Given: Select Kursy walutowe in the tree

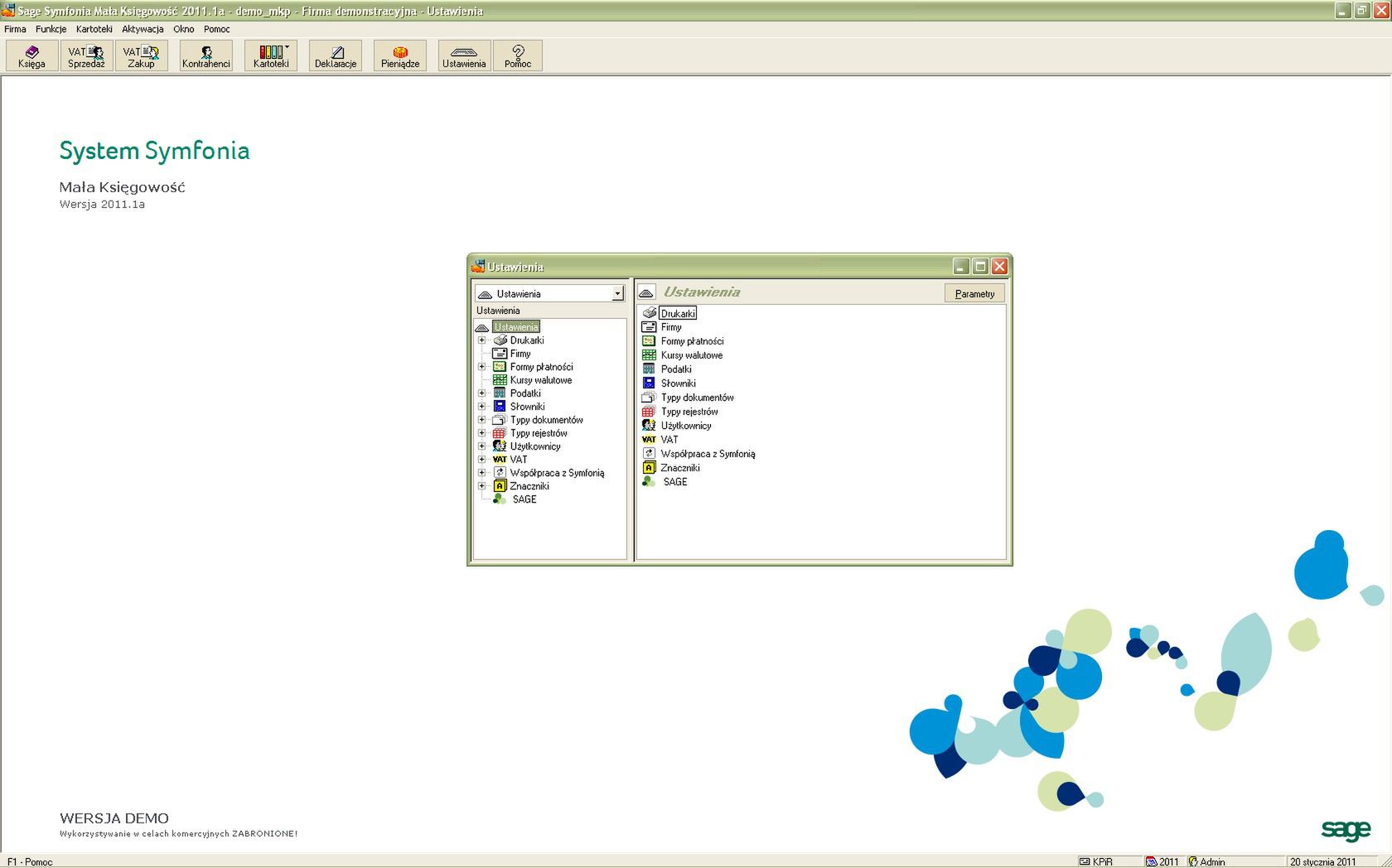Looking at the screenshot, I should pyautogui.click(x=541, y=380).
